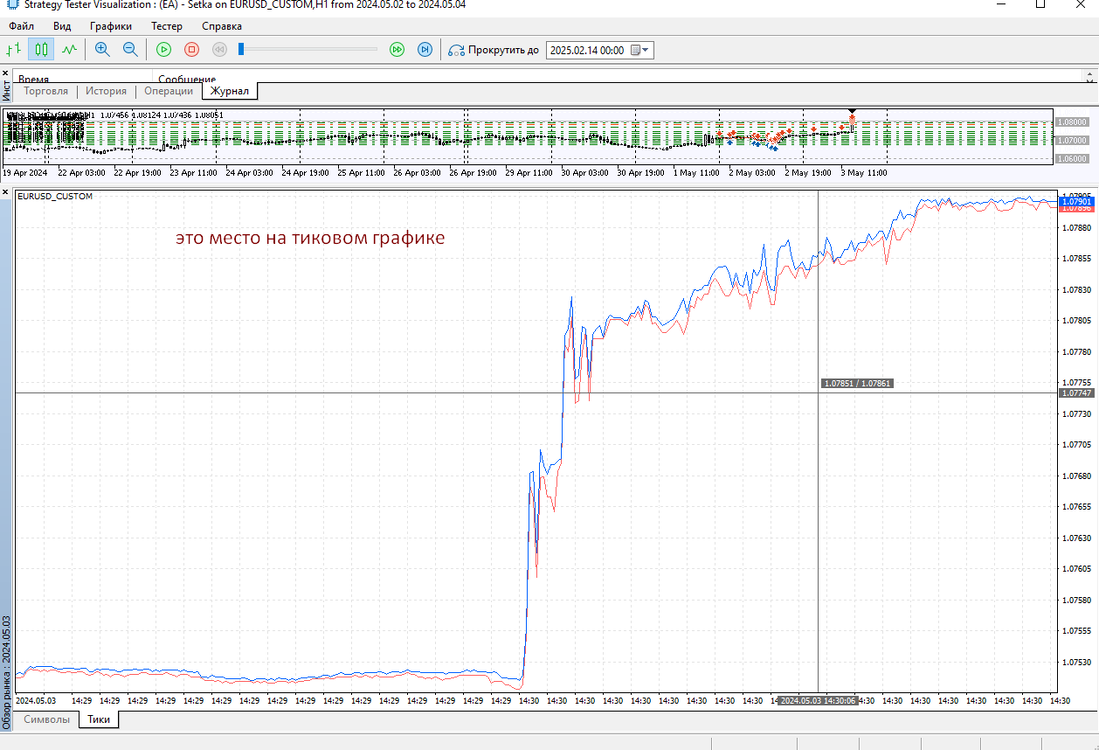Click the vertical 'Обзор рынка : 2024.05.03' panel title
1099x750 pixels.
(x=6, y=671)
